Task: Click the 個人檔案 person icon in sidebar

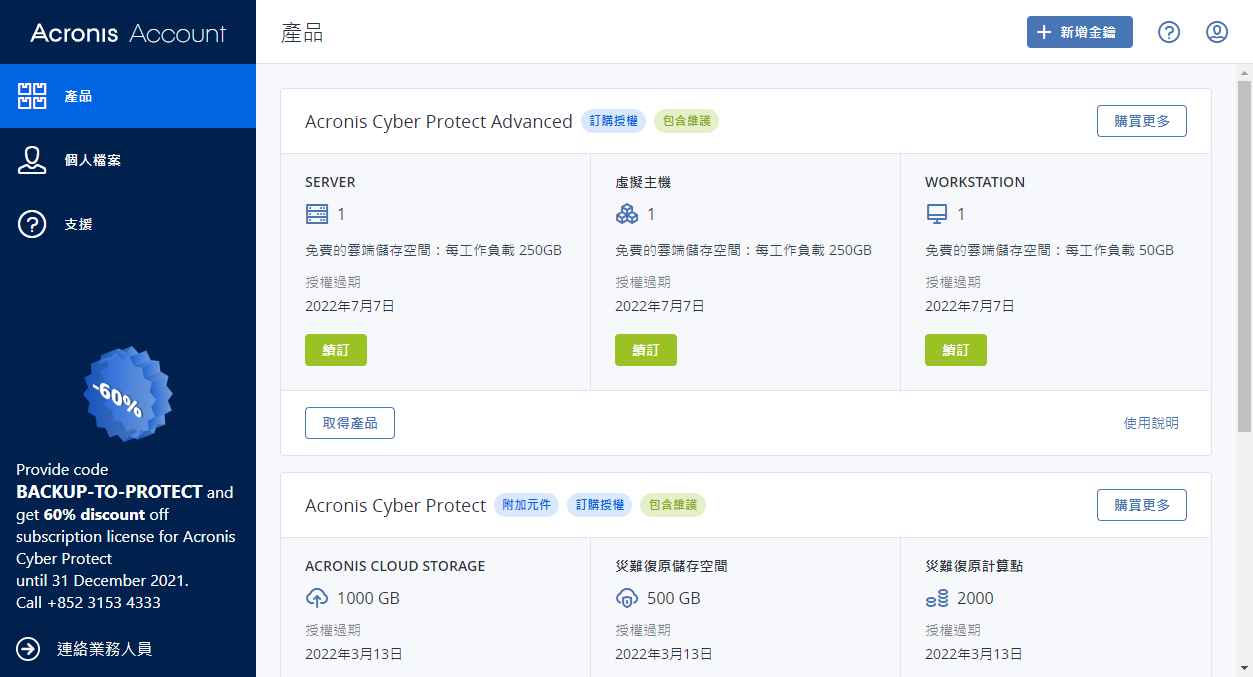Action: (33, 160)
